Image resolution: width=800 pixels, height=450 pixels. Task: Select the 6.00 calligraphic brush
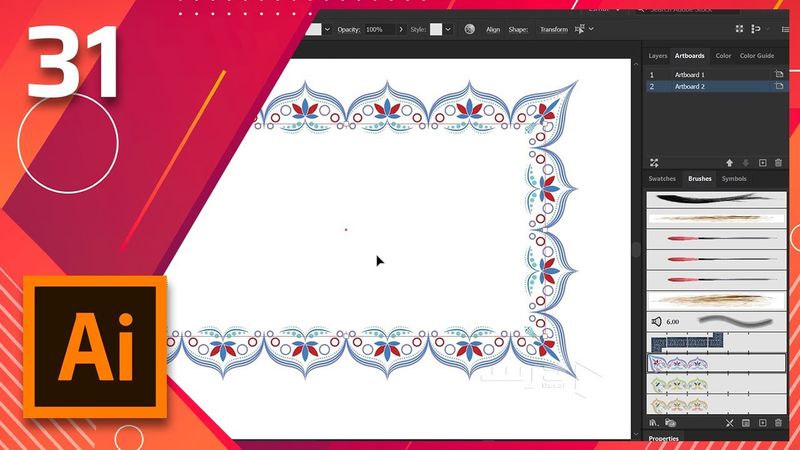716,321
